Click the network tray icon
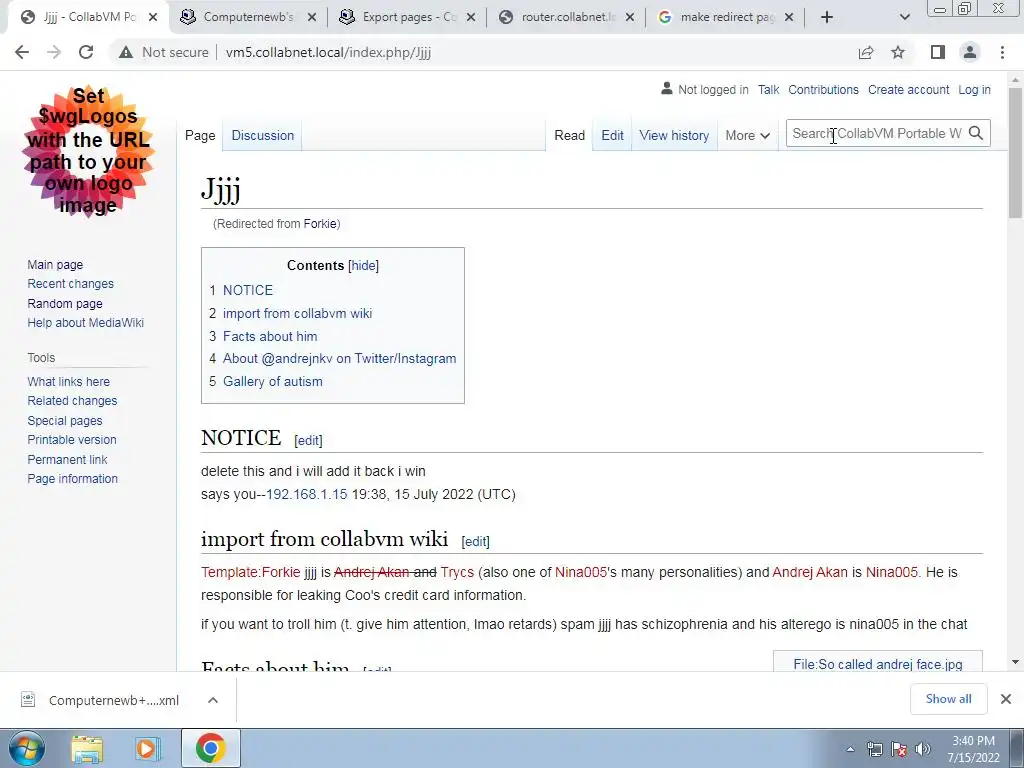 [874, 749]
